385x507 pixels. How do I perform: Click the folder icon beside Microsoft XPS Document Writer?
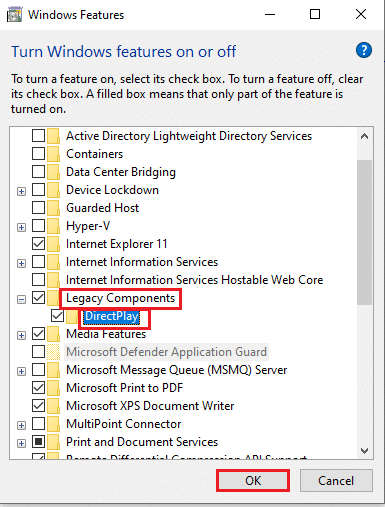pos(53,406)
